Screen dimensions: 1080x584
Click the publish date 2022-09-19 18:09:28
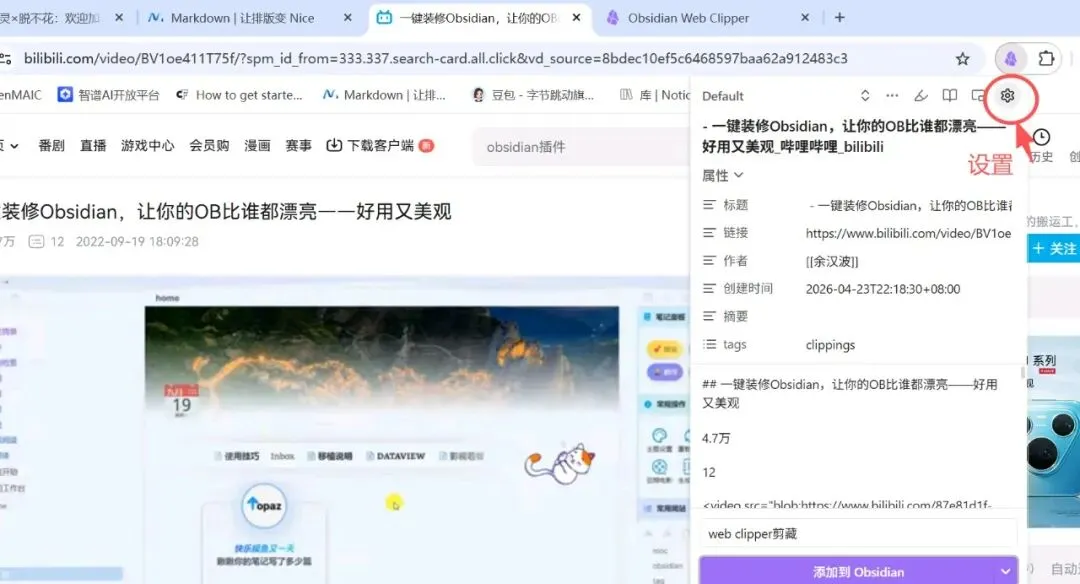pos(137,241)
